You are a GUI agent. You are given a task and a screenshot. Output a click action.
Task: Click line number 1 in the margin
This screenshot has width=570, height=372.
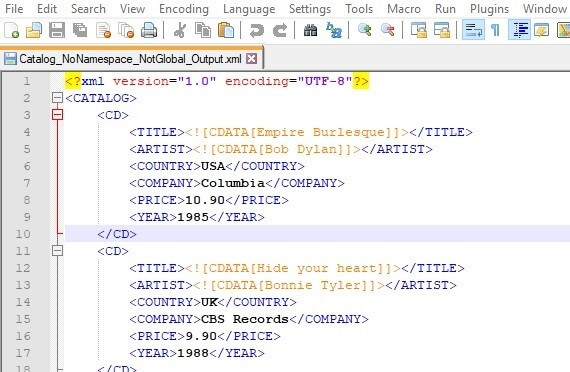tap(27, 81)
